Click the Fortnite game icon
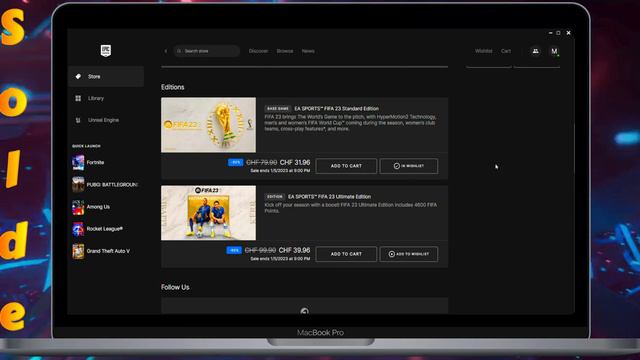The height and width of the screenshot is (360, 640). 78,162
